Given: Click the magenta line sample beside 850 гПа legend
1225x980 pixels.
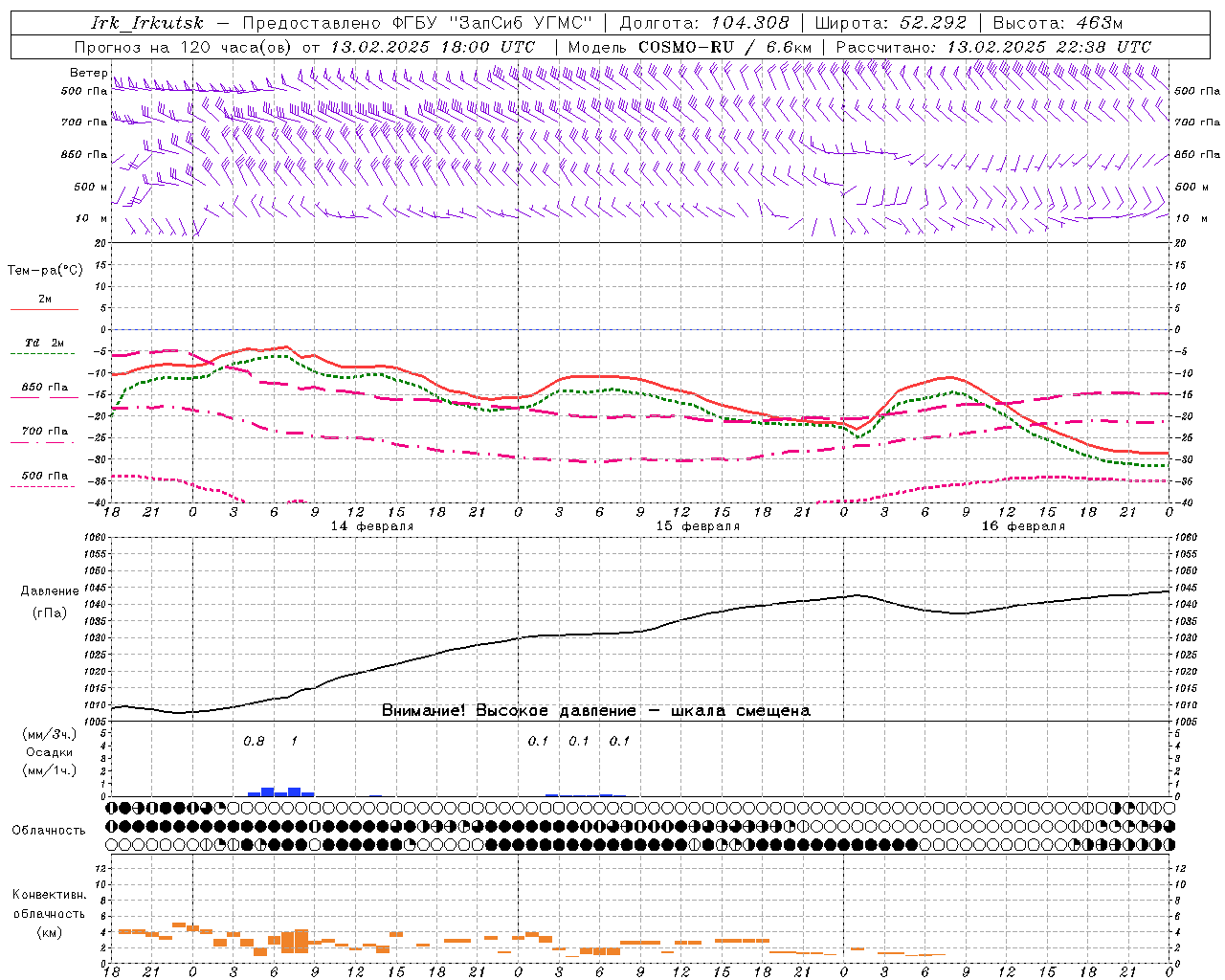Looking at the screenshot, I should tap(44, 398).
